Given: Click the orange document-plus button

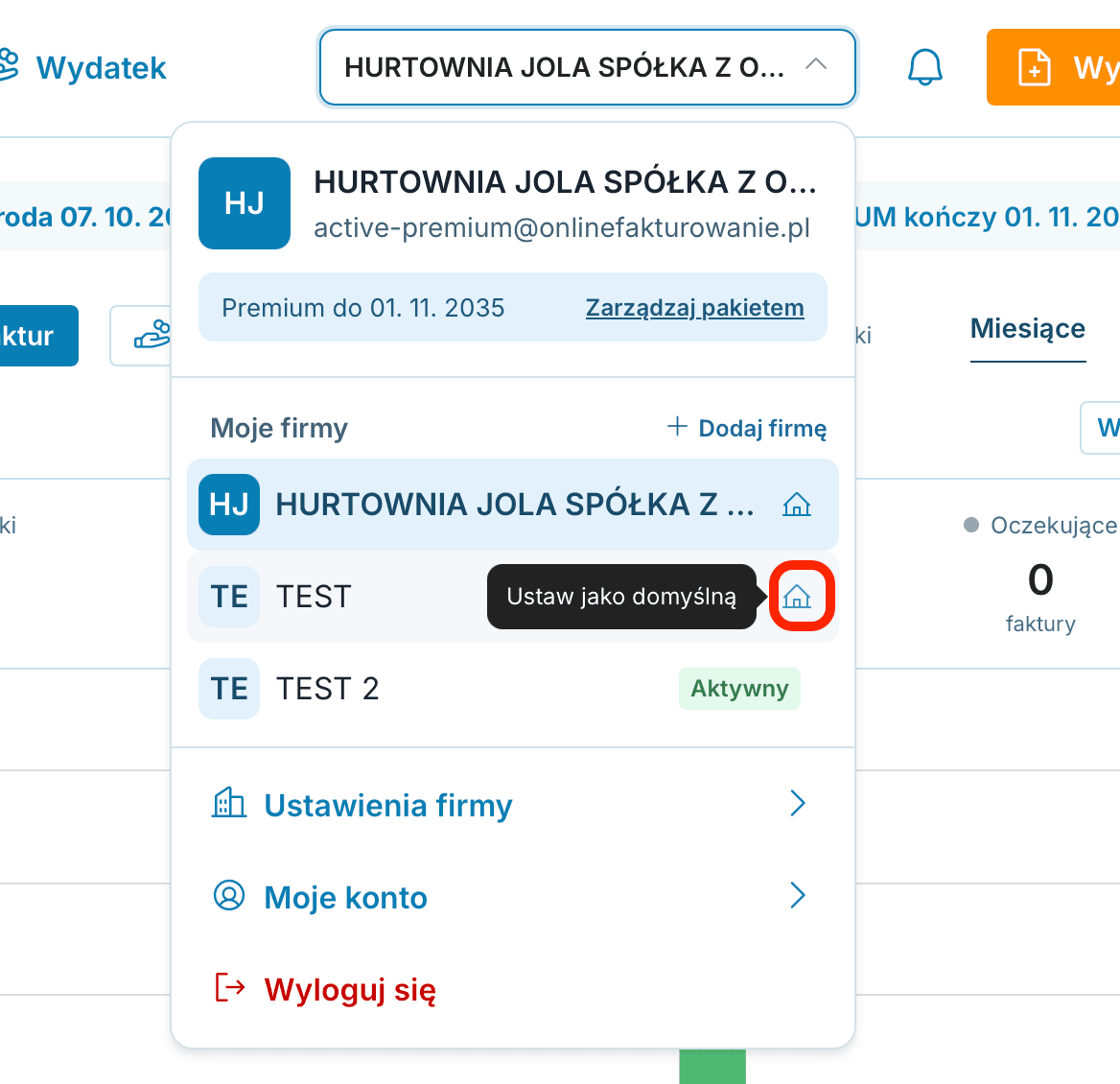Looking at the screenshot, I should point(1053,67).
